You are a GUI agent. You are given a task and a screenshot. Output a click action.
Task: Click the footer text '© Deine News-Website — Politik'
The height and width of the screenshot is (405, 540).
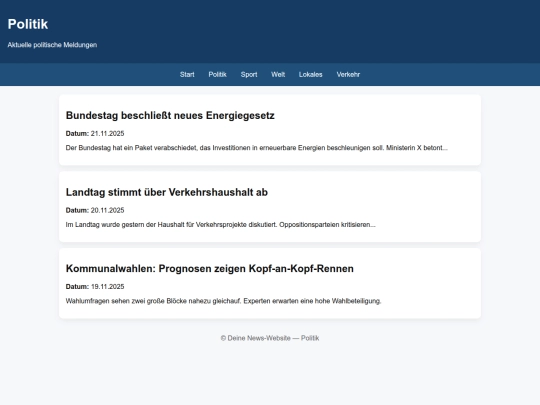point(270,338)
